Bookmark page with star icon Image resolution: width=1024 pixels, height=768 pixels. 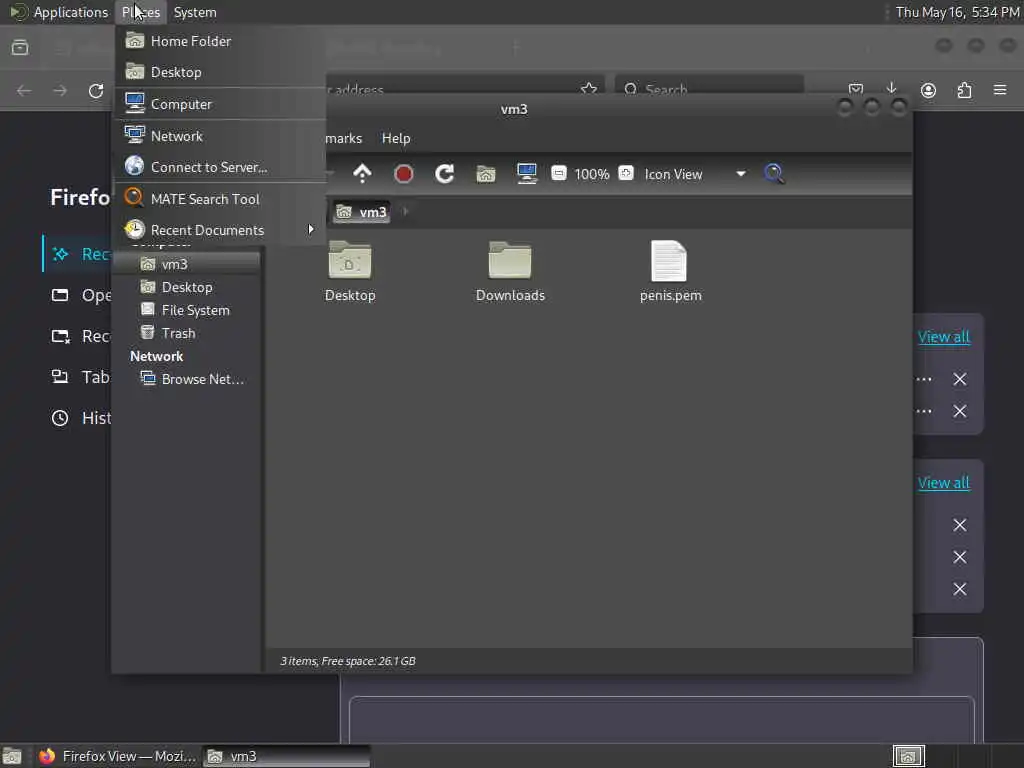pyautogui.click(x=589, y=89)
